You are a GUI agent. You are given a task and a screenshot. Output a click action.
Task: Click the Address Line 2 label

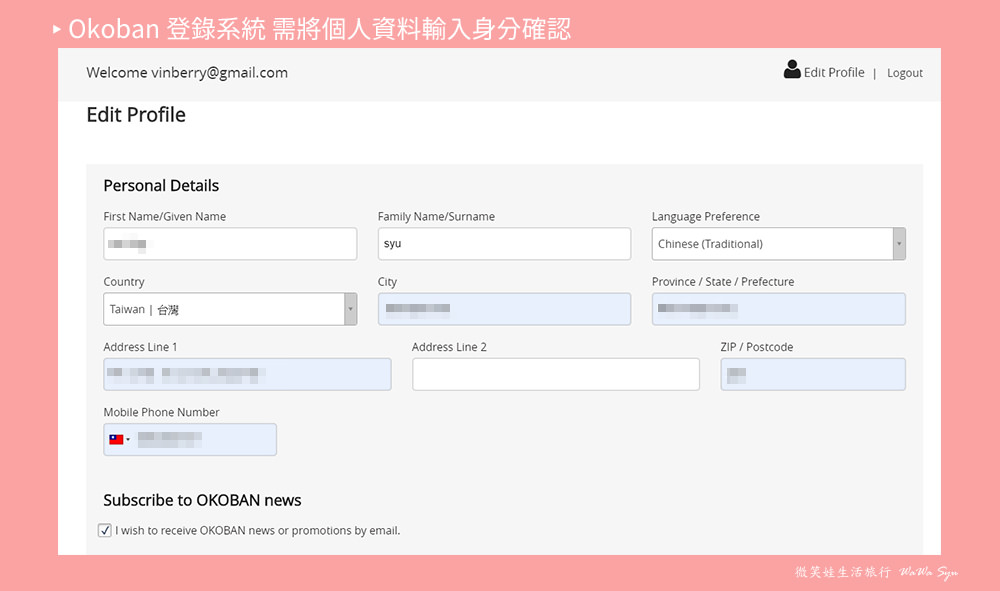click(449, 347)
